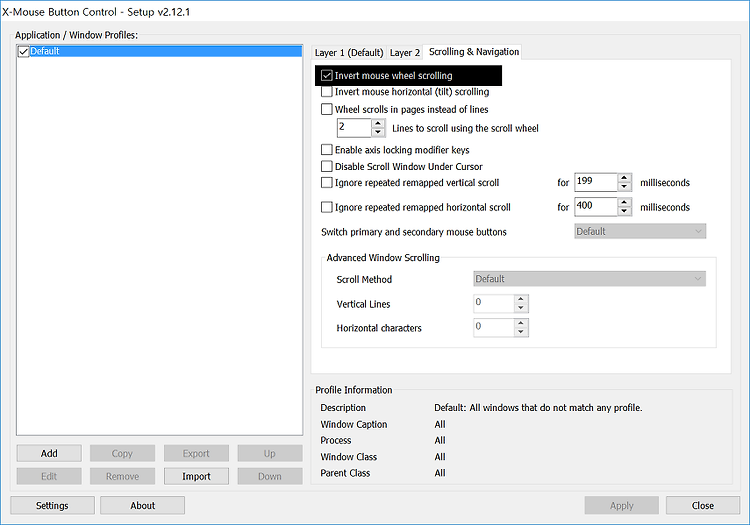750x525 pixels.
Task: Decrease vertical scroll milliseconds value
Action: click(624, 186)
